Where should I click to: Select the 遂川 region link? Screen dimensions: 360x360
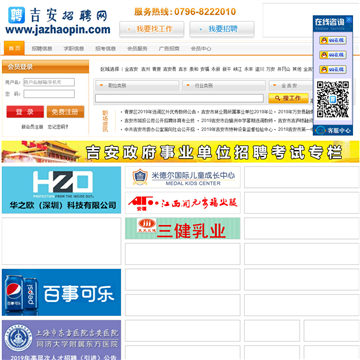click(x=259, y=69)
